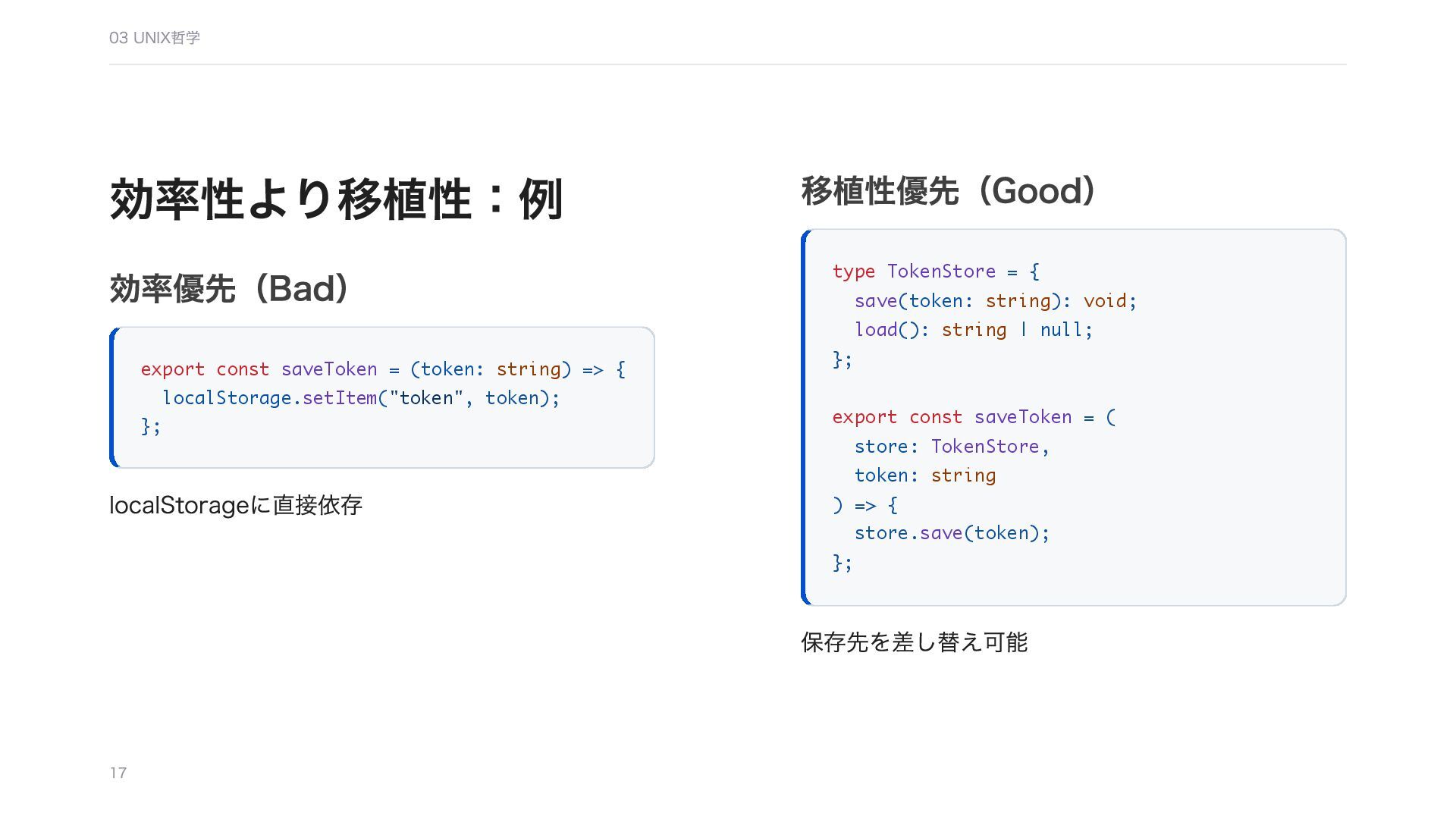The image size is (1456, 819).
Task: Click the closing }; of the Bad block
Action: tap(151, 427)
